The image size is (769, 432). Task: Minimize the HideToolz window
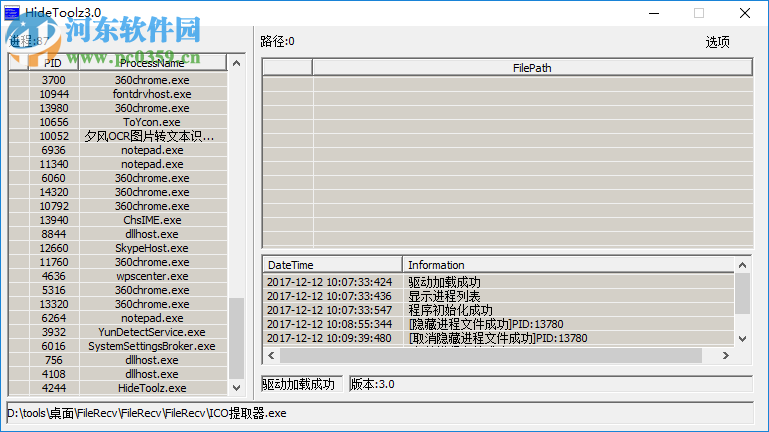(x=654, y=13)
